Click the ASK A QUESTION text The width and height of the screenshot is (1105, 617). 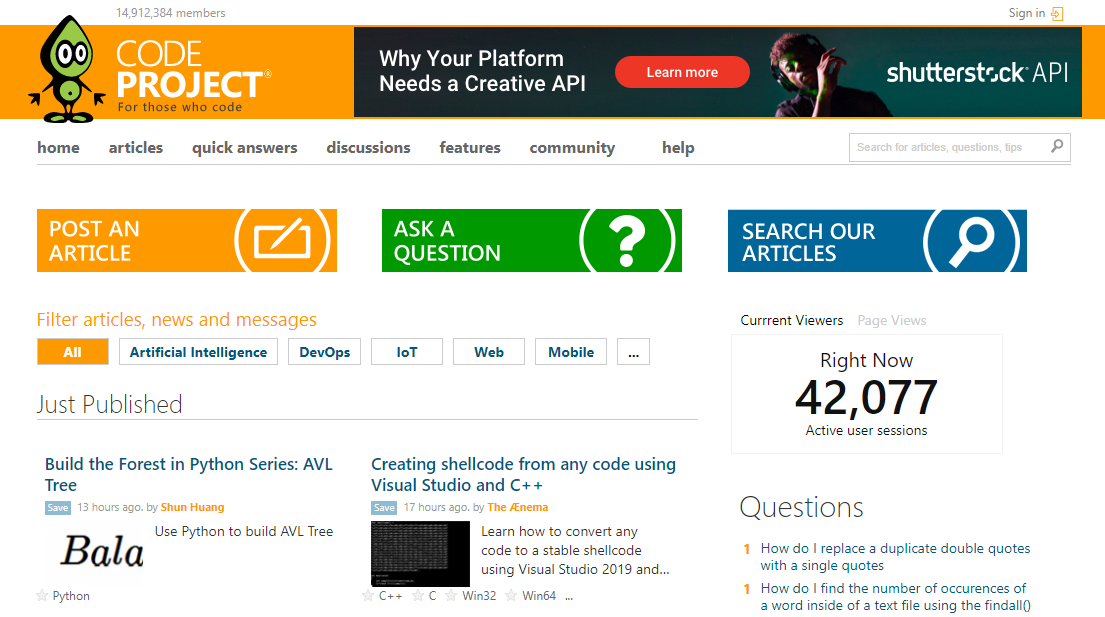(x=447, y=241)
